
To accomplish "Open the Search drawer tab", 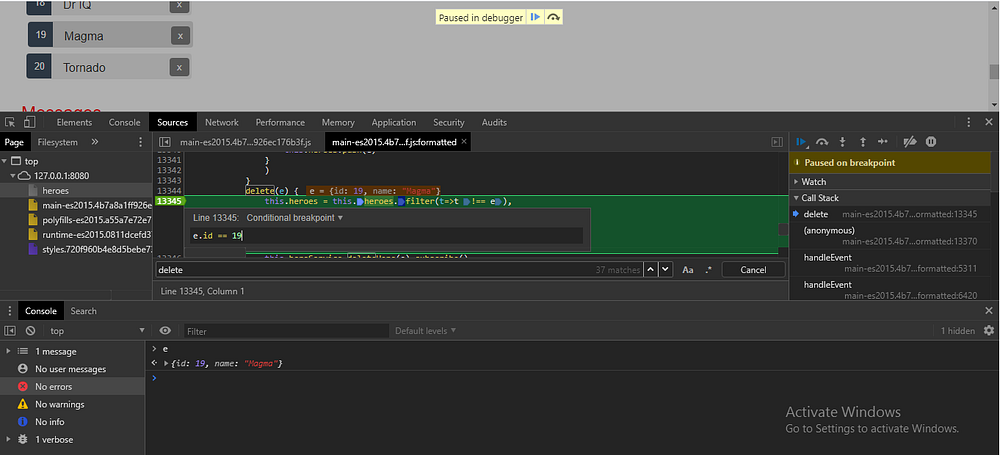I will (x=84, y=311).
